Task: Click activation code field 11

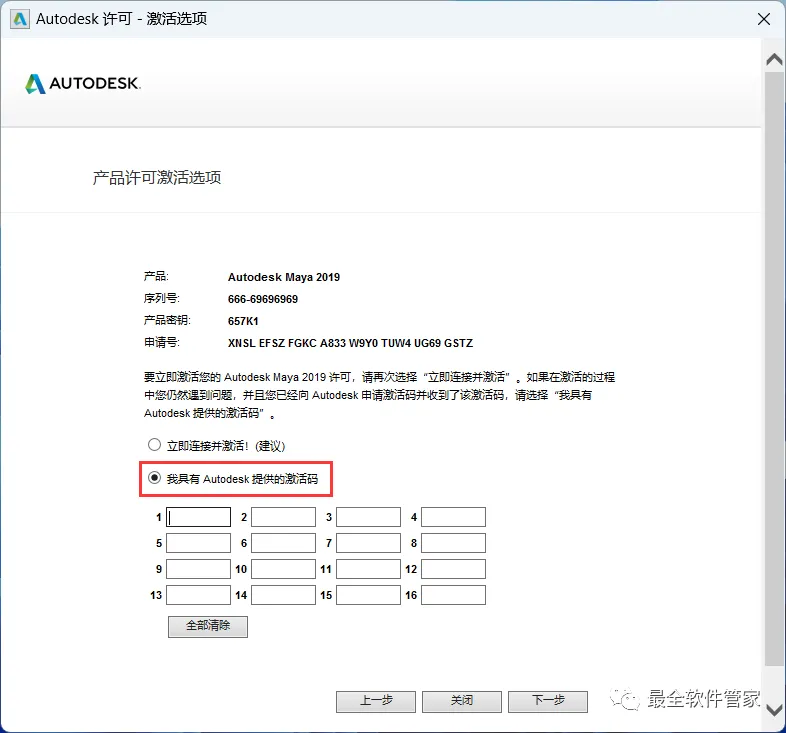Action: tap(368, 569)
